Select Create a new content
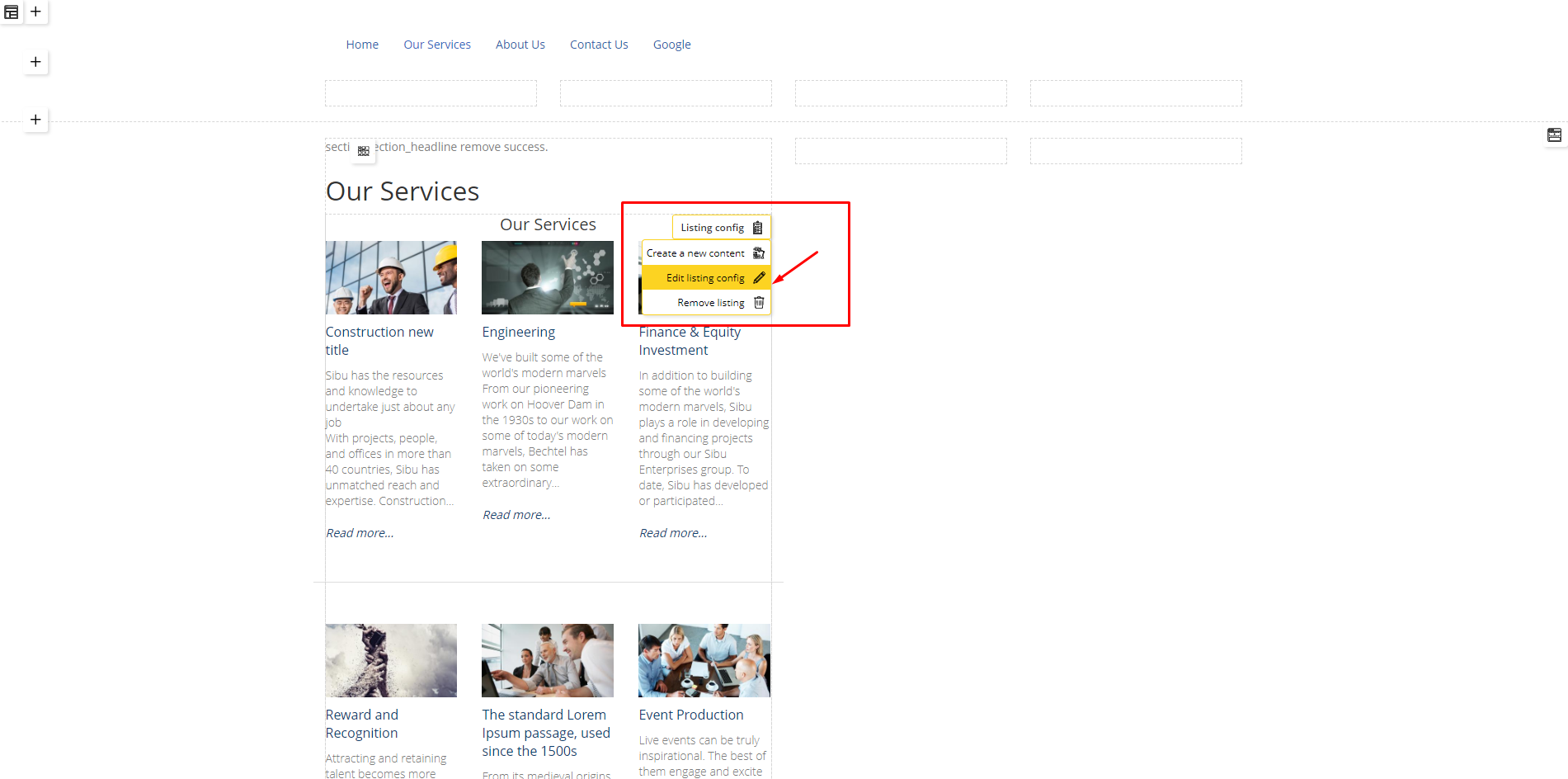 [706, 253]
